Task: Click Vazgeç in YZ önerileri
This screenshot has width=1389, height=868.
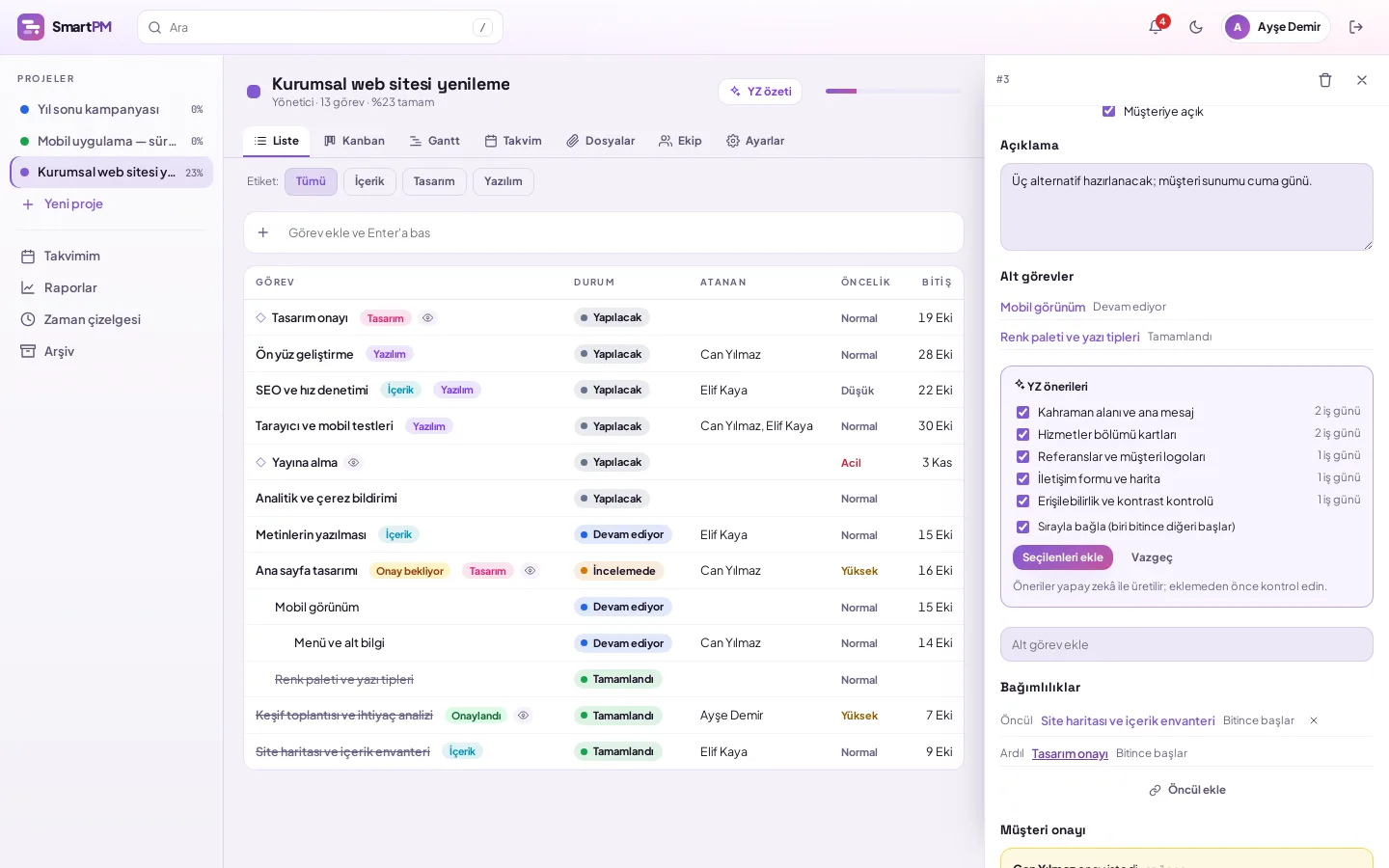Action: pos(1152,557)
